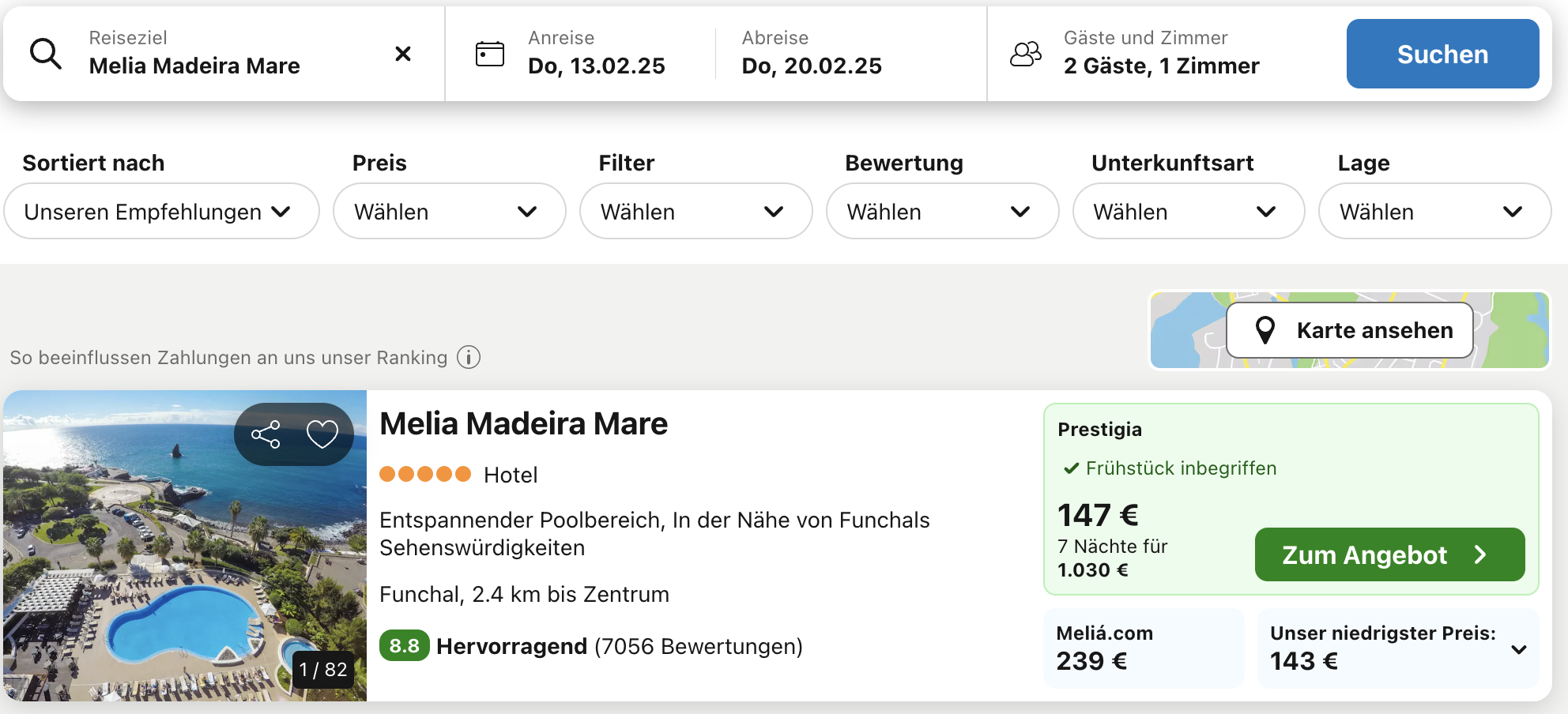
Task: Open the Lage Wählen dropdown
Action: 1435,211
